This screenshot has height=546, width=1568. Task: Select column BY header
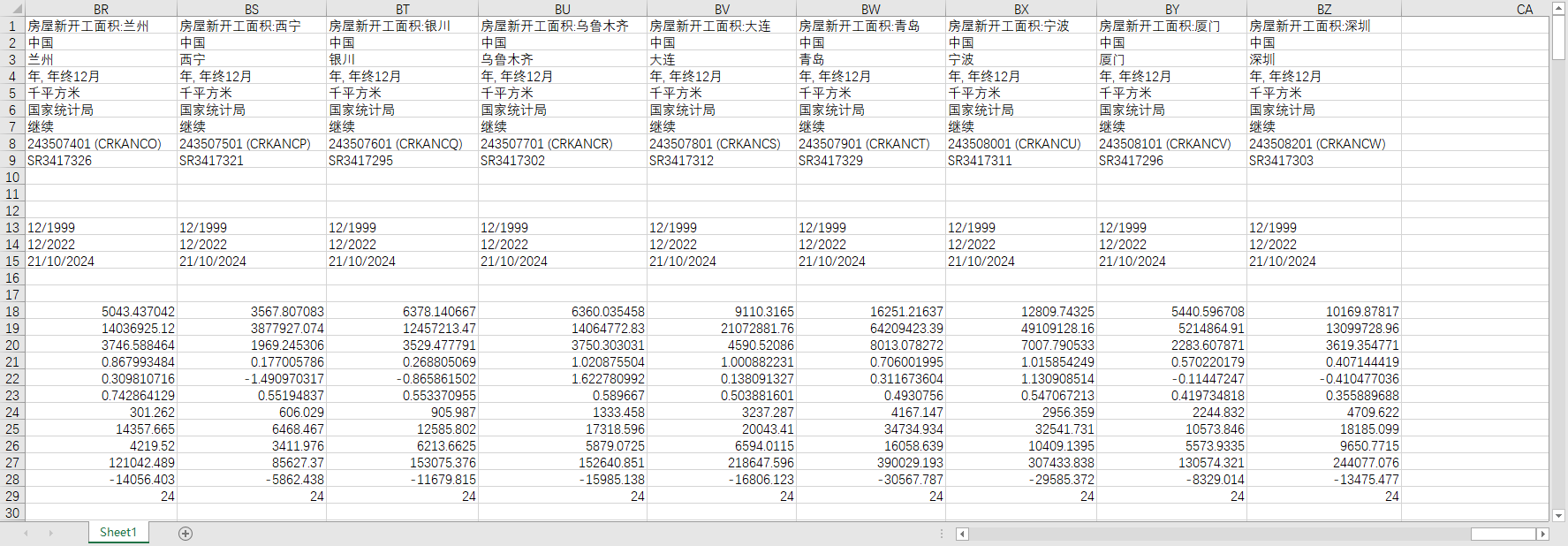click(1172, 9)
